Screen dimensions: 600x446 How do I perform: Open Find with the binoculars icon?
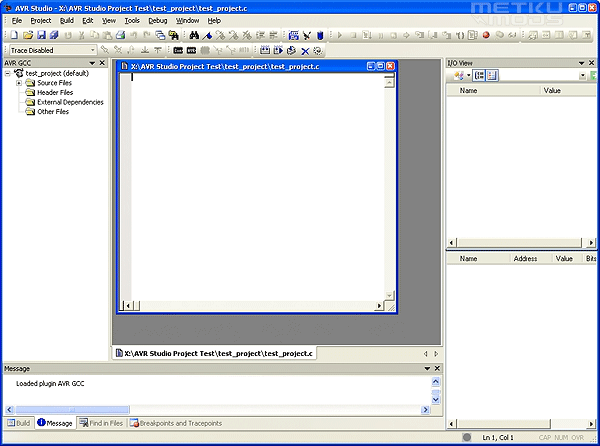194,35
